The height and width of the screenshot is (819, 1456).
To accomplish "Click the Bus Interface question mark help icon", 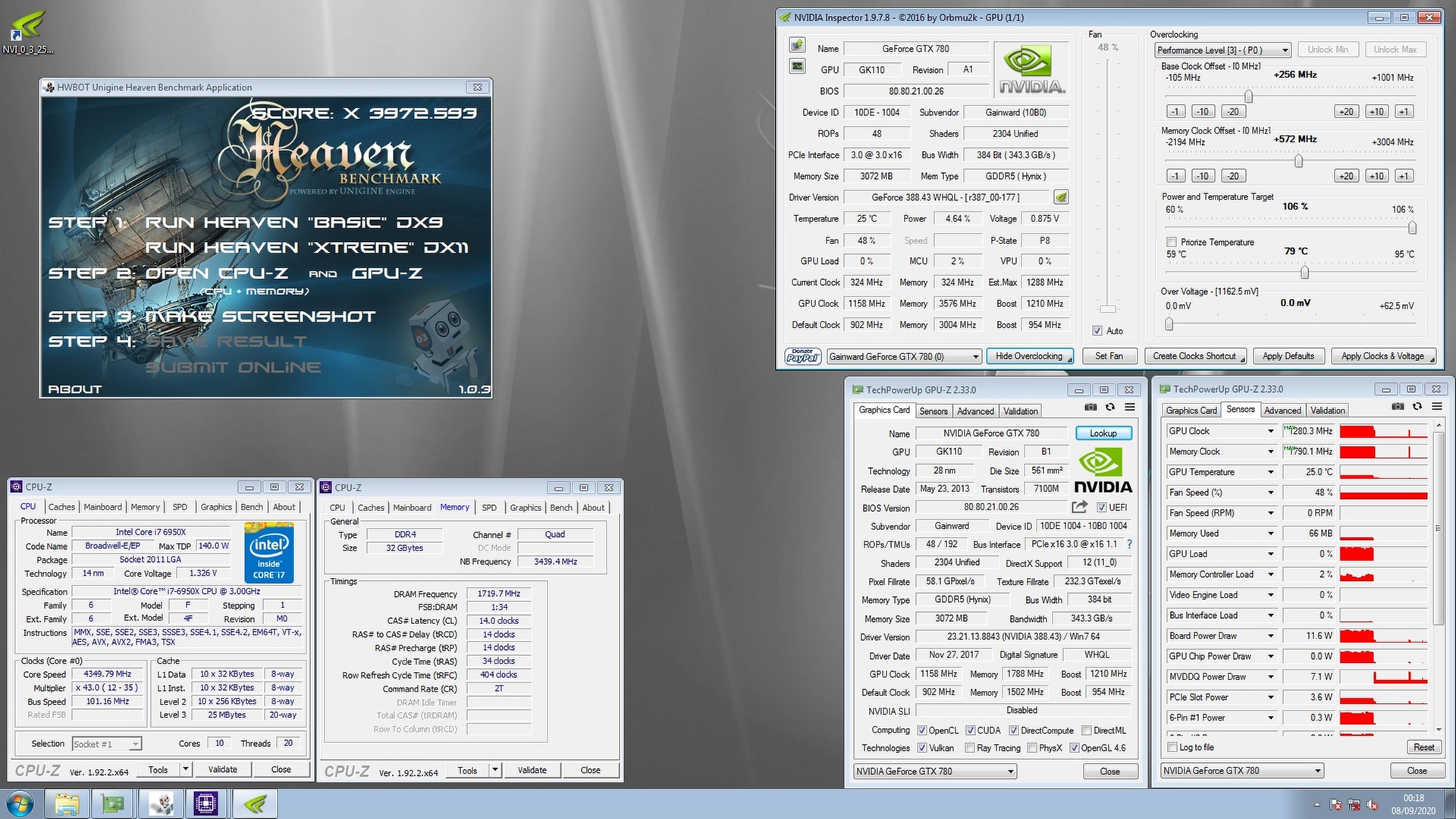I will point(1130,544).
